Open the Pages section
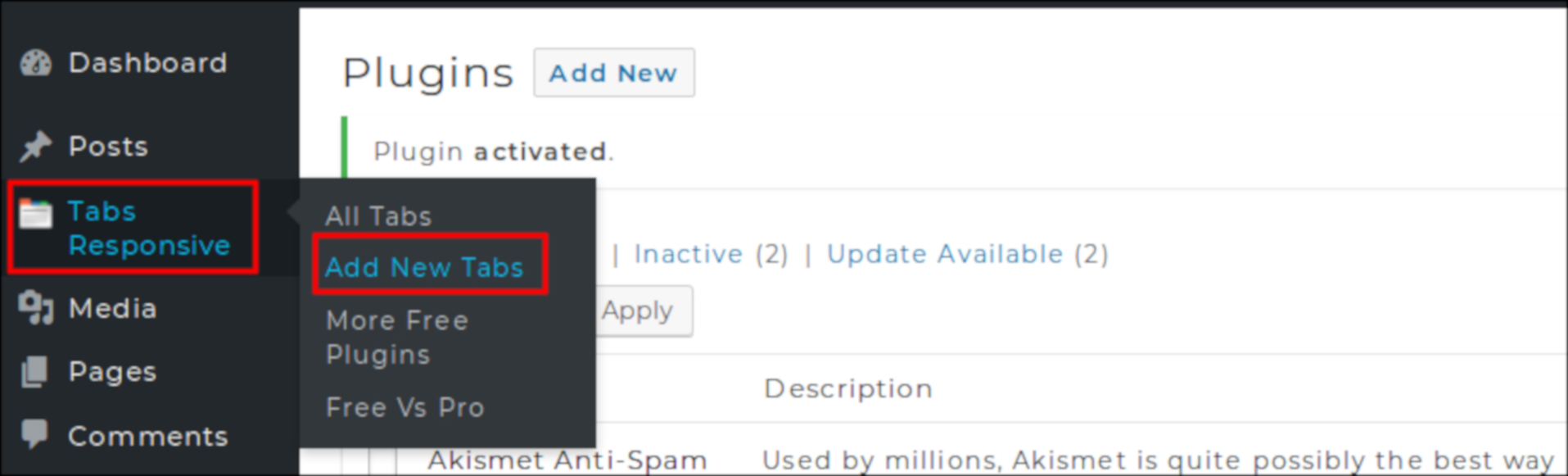 click(112, 372)
